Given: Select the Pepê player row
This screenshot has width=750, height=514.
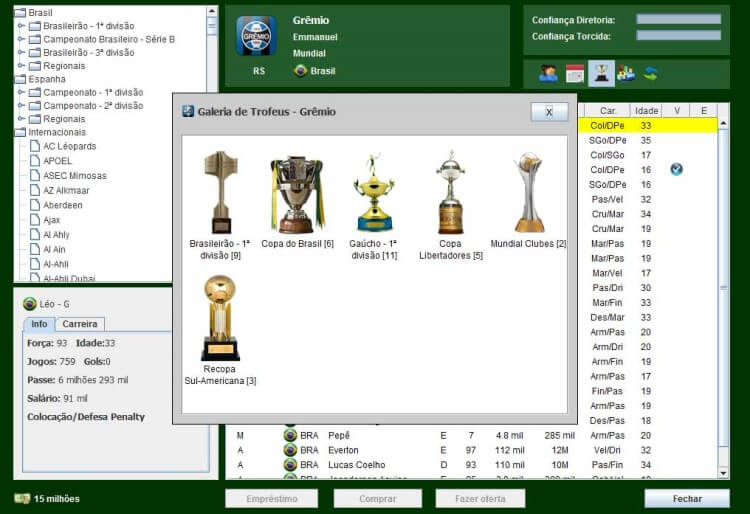Looking at the screenshot, I should click(x=471, y=435).
